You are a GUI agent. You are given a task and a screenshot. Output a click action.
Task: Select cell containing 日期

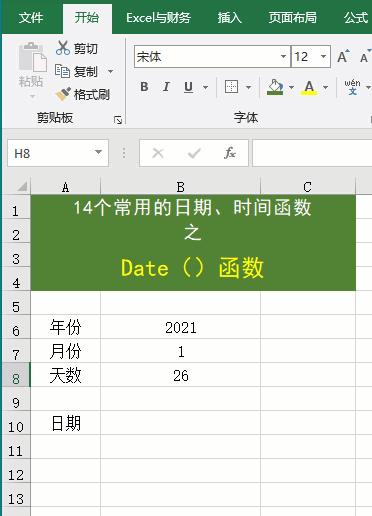click(x=65, y=423)
